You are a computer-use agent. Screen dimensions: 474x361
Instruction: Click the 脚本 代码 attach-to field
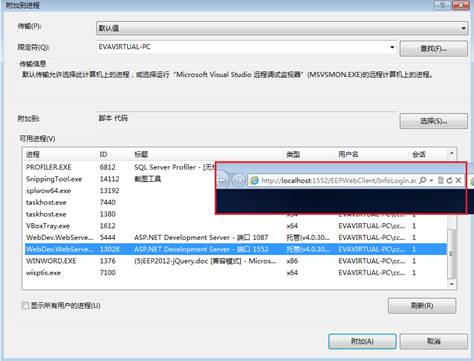pos(247,119)
